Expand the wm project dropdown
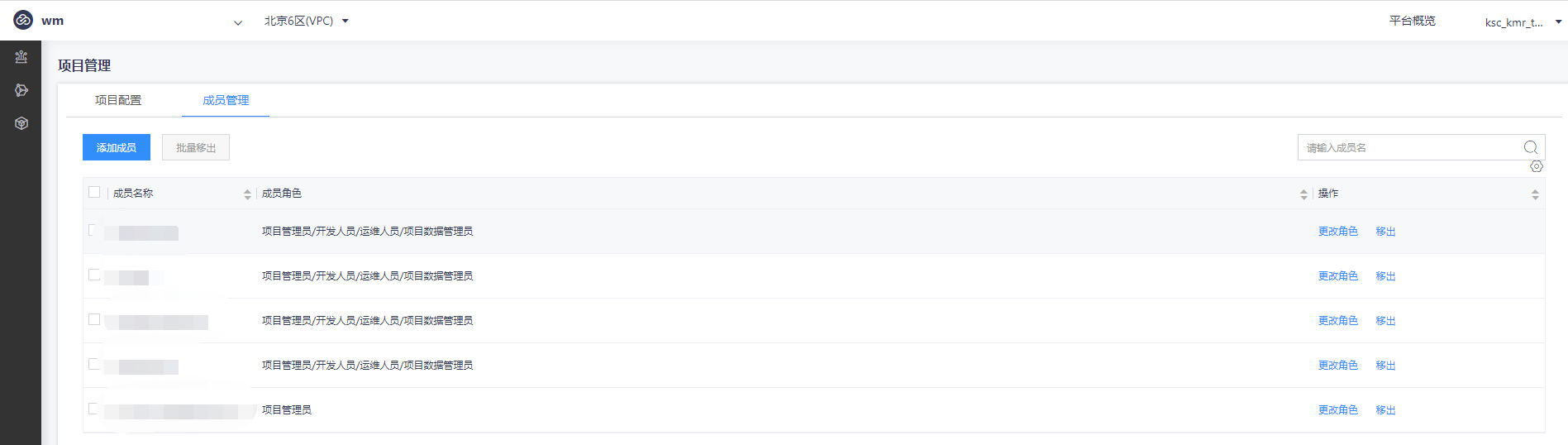Viewport: 1568px width, 445px height. point(238,22)
